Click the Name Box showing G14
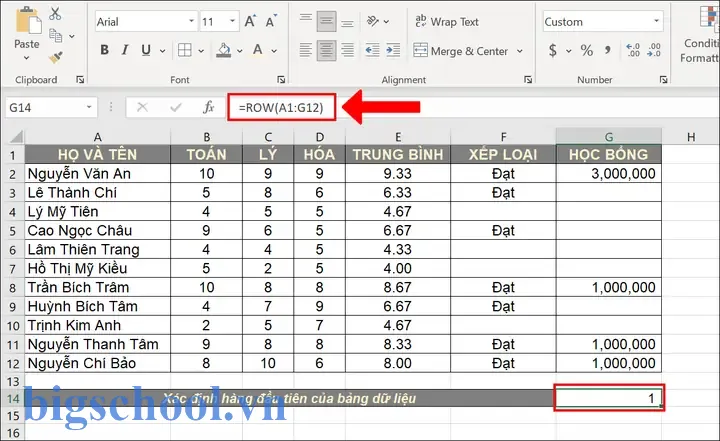Image resolution: width=720 pixels, height=441 pixels. pyautogui.click(x=44, y=107)
